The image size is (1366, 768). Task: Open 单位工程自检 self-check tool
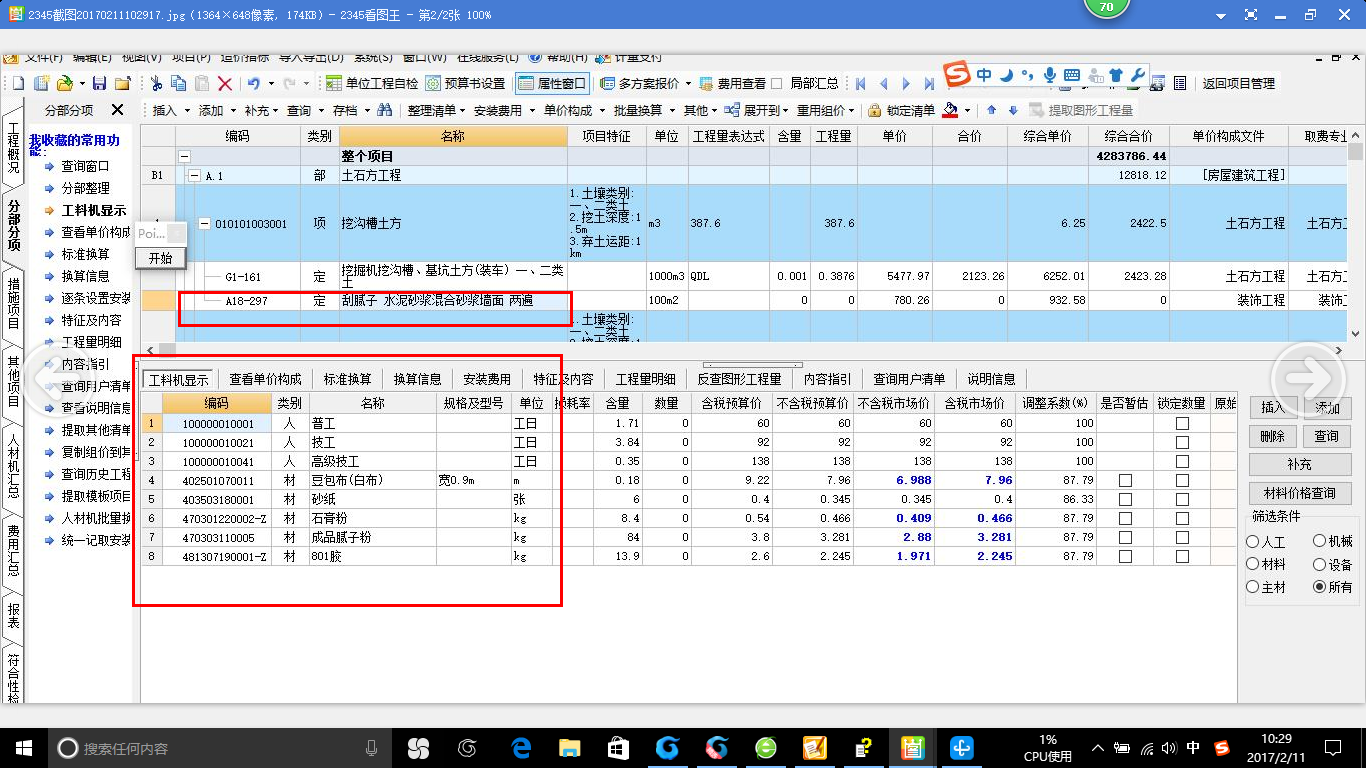(x=372, y=84)
